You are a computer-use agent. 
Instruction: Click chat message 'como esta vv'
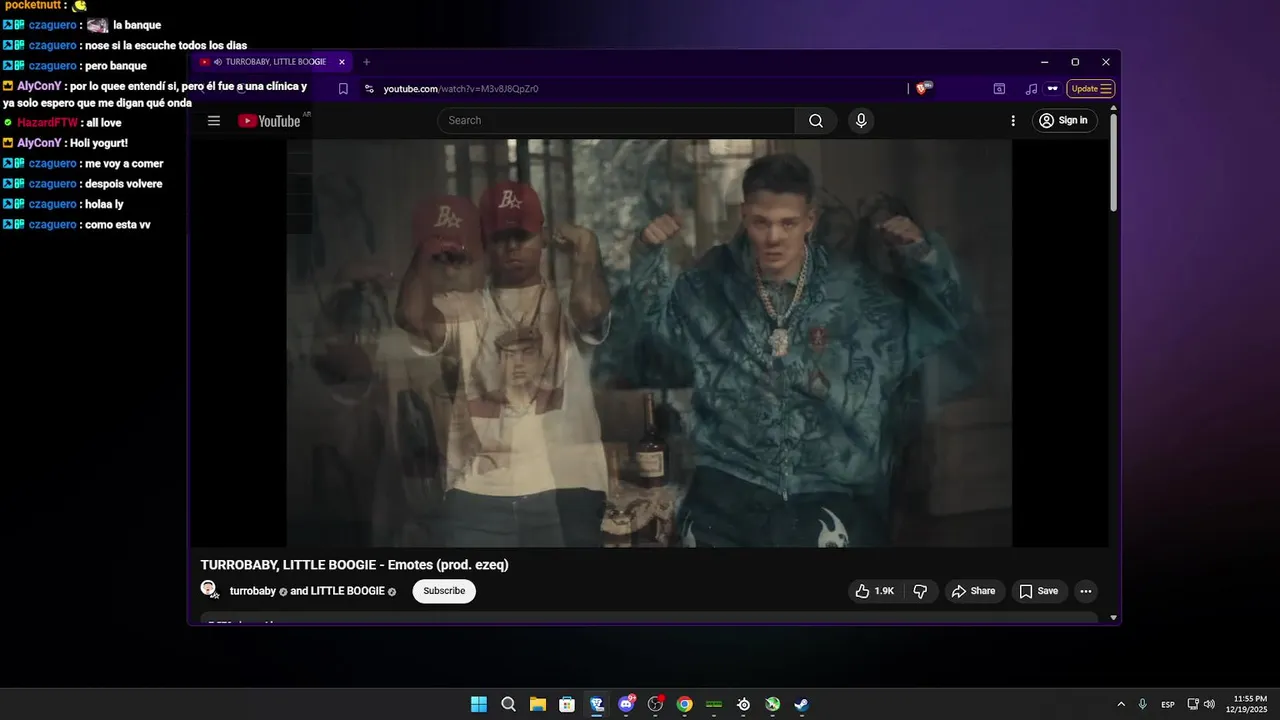118,225
